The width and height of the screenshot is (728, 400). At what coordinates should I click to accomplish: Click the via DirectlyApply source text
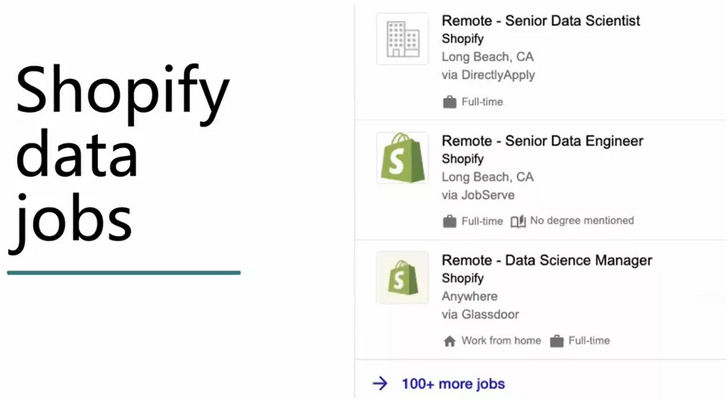488,75
